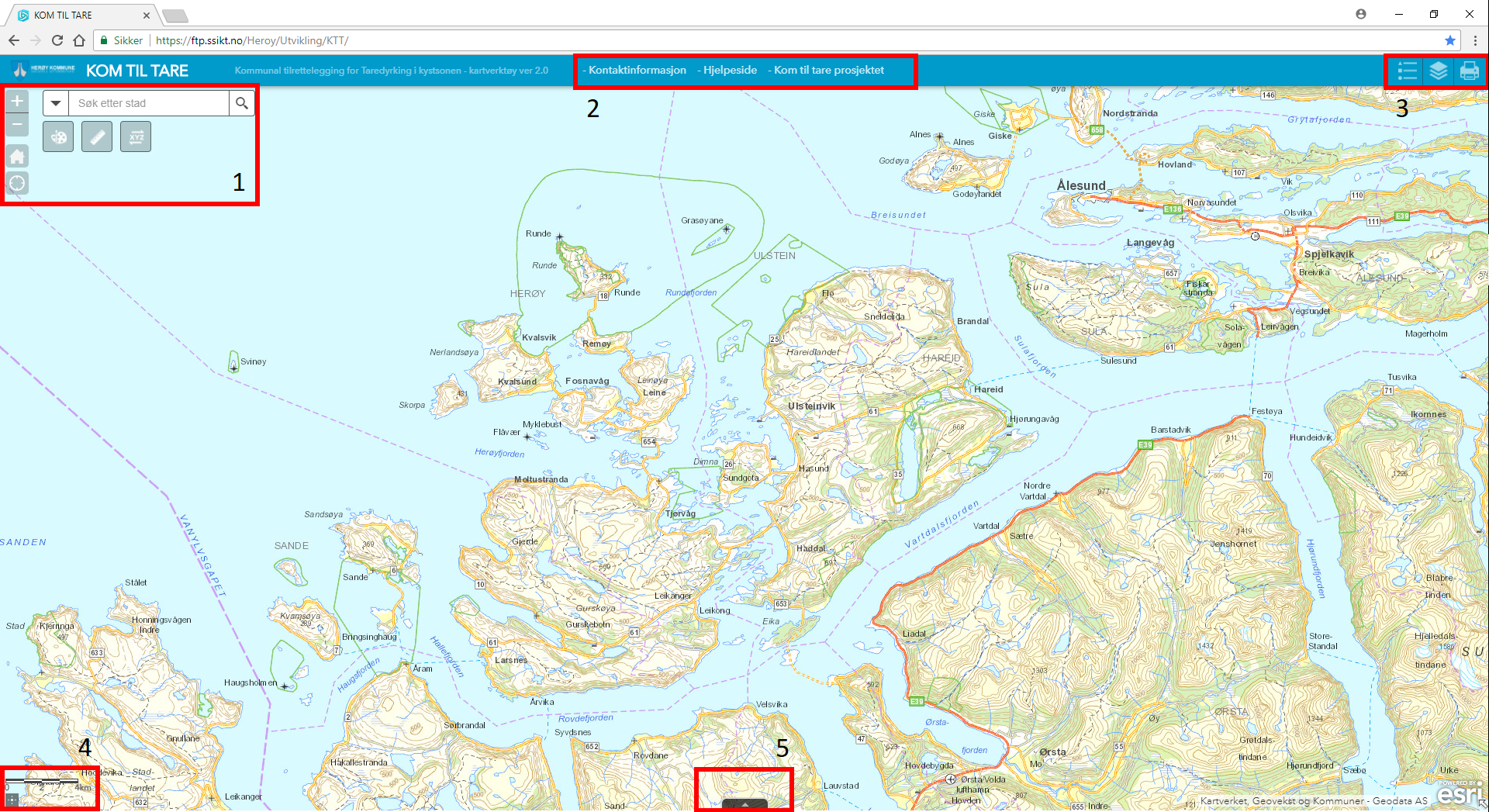Click the 'Søk etter stad' search field

point(149,103)
